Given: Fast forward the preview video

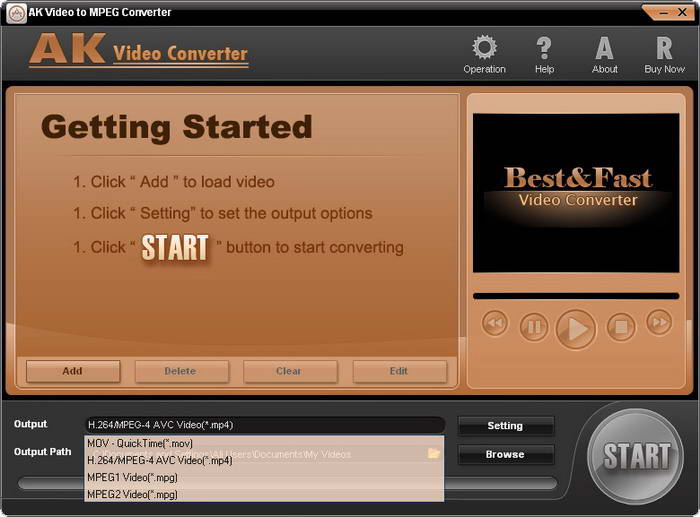Looking at the screenshot, I should 659,322.
